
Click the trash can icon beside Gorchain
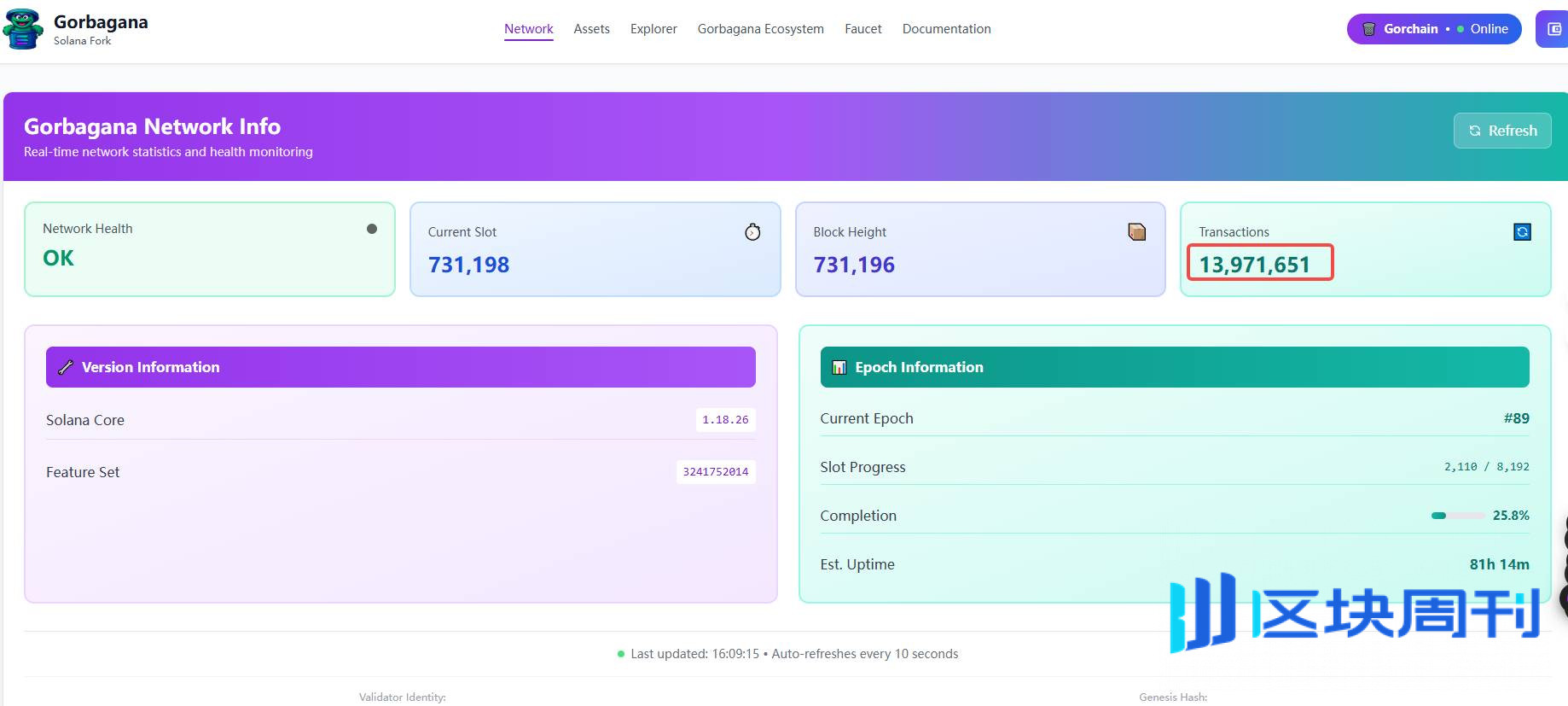pos(1368,29)
